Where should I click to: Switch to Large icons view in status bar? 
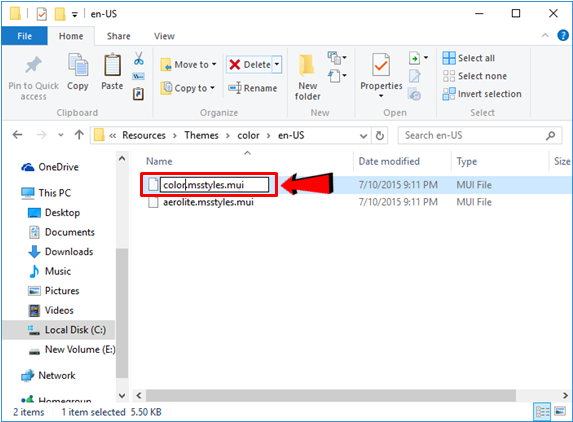click(560, 412)
